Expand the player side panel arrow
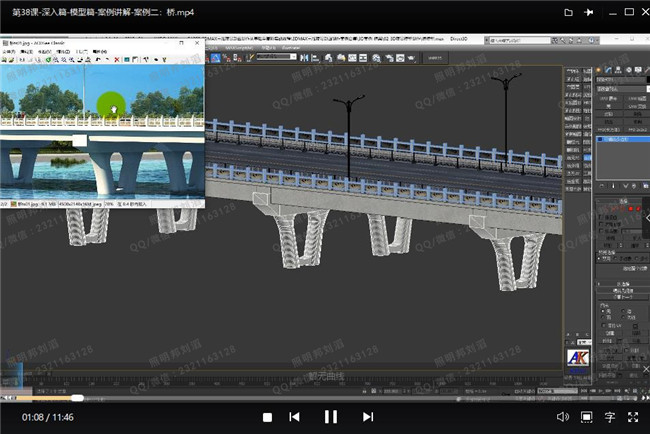This screenshot has width=650, height=434. pyautogui.click(x=647, y=217)
